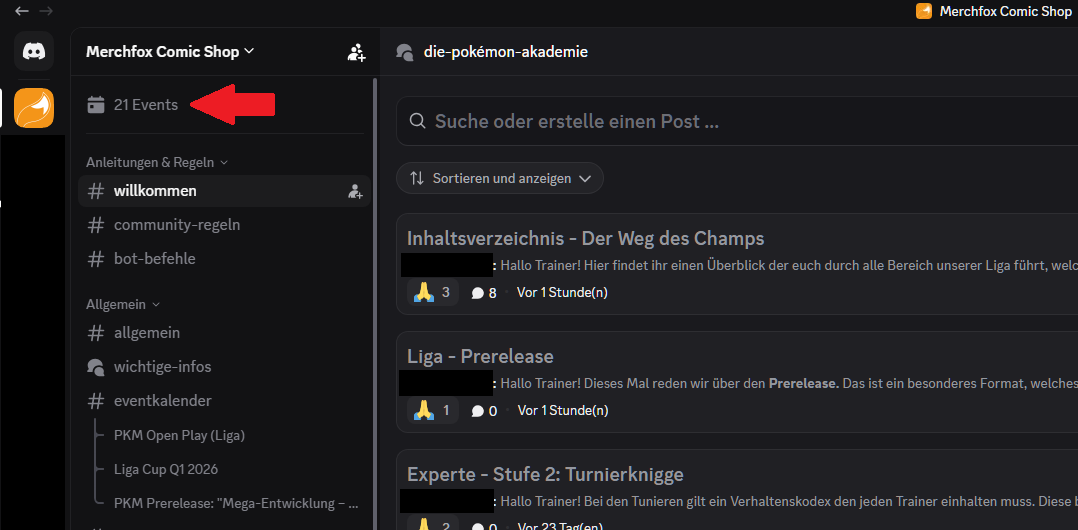The image size is (1078, 530).
Task: Click the praying hands reaction on Inhaltsverzeichnis post
Action: (432, 292)
